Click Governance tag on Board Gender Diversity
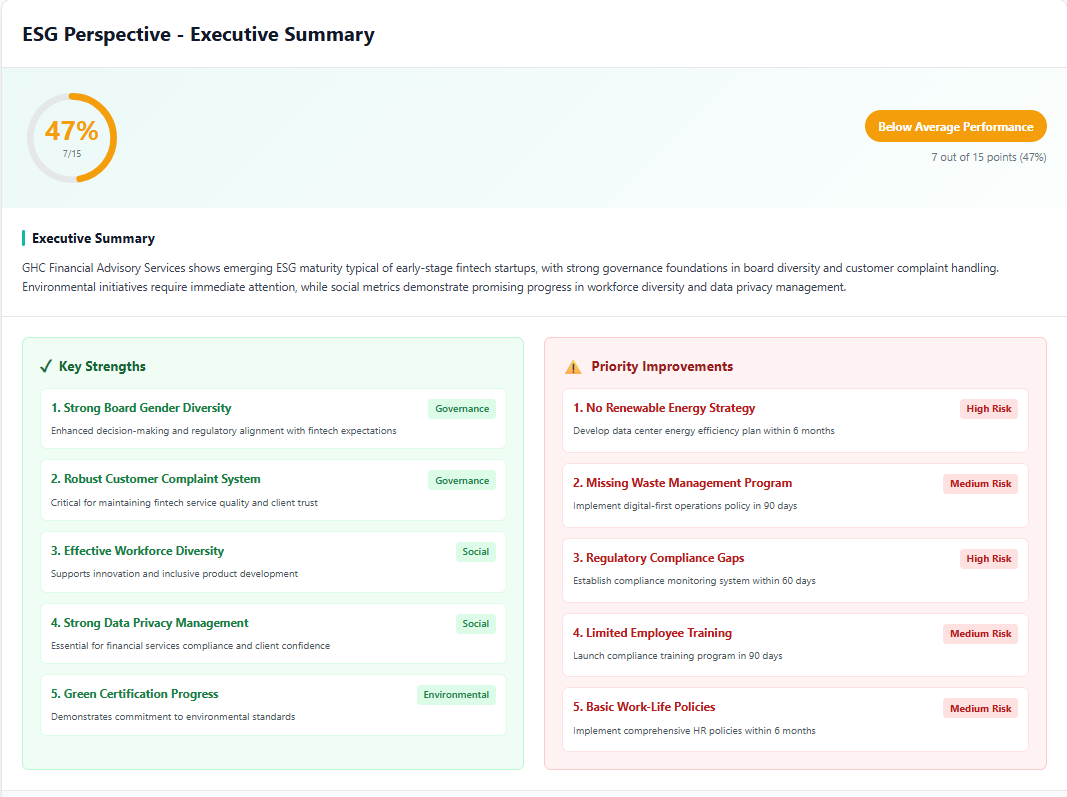The width and height of the screenshot is (1067, 797). (462, 409)
